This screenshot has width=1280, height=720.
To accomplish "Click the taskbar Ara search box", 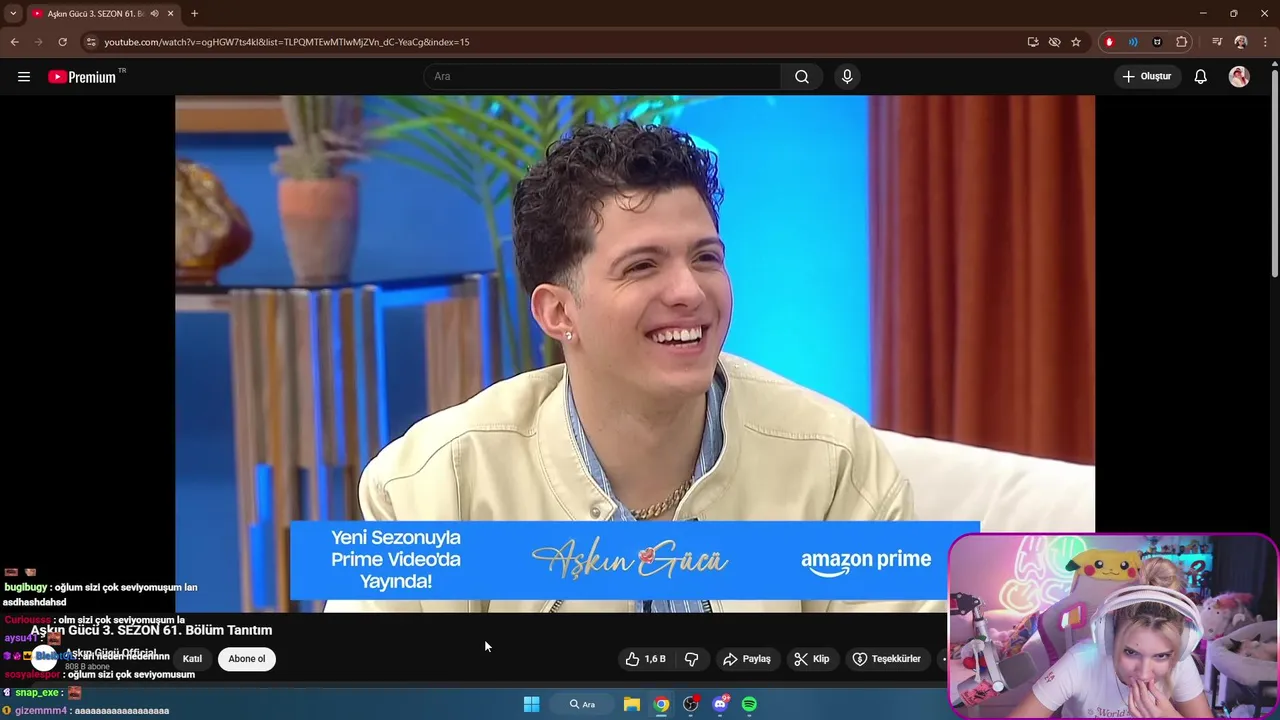I will [583, 704].
